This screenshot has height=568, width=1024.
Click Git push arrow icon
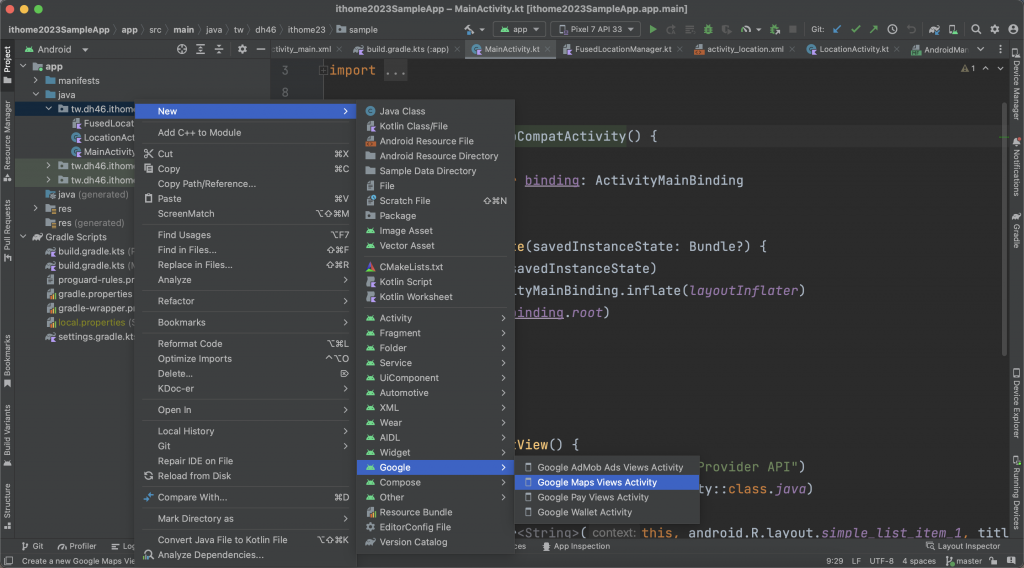coord(874,29)
